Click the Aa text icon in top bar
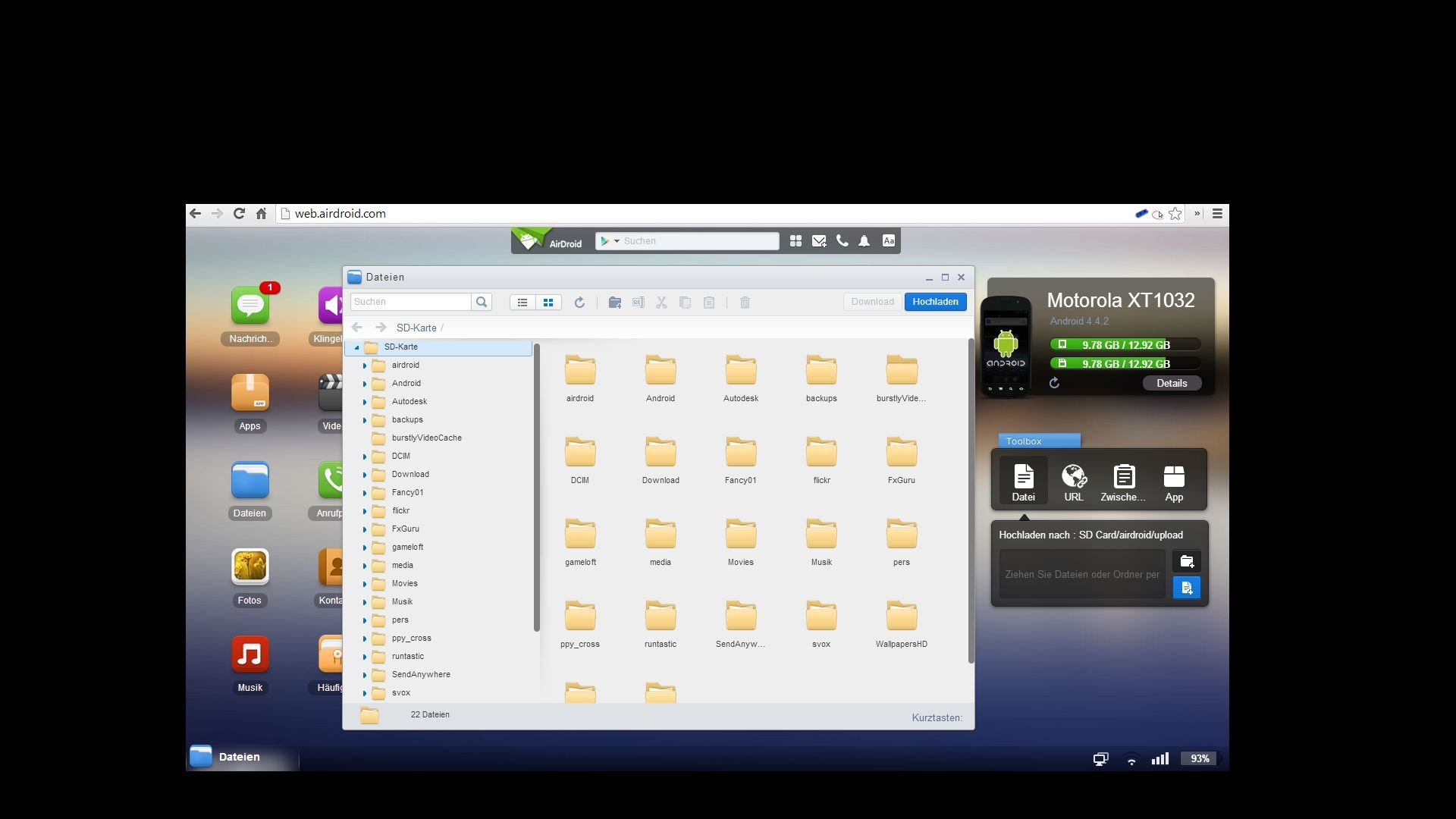Screen dimensions: 1456x819 [x=889, y=241]
